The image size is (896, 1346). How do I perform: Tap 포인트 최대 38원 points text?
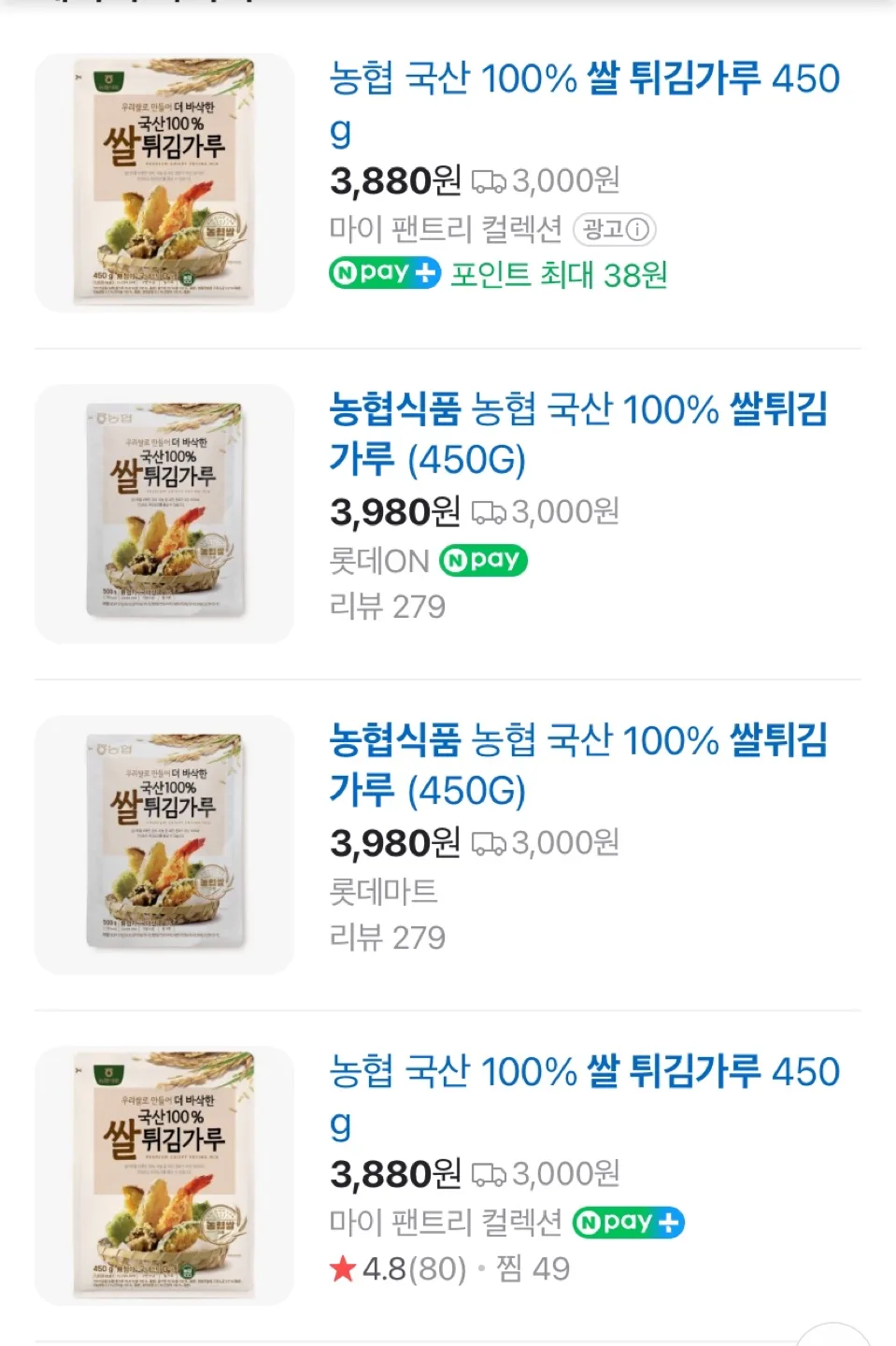coord(559,275)
